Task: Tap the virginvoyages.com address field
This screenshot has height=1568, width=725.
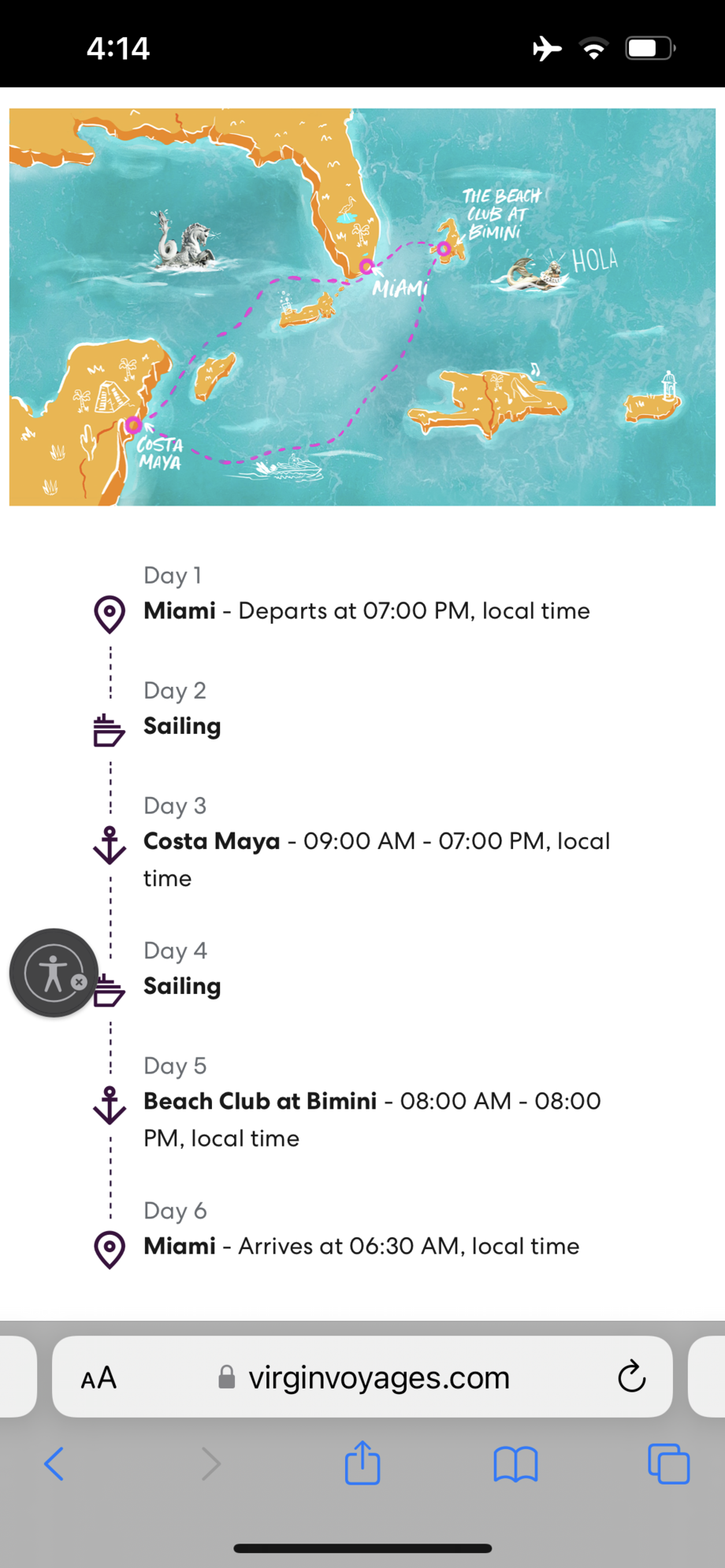Action: pos(378,1378)
